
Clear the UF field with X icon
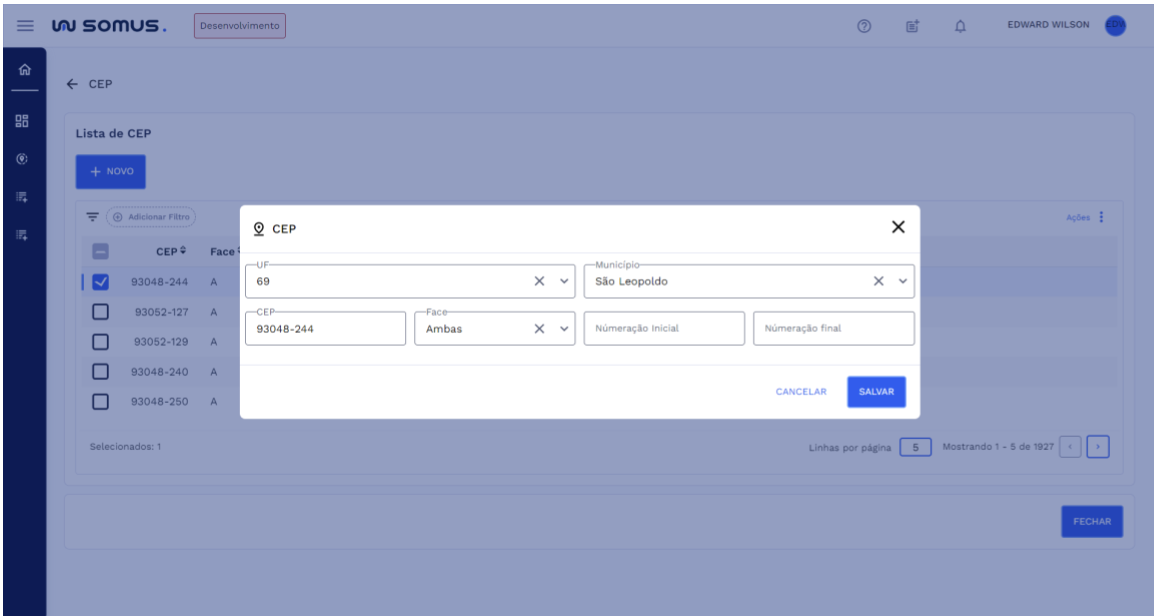click(539, 281)
